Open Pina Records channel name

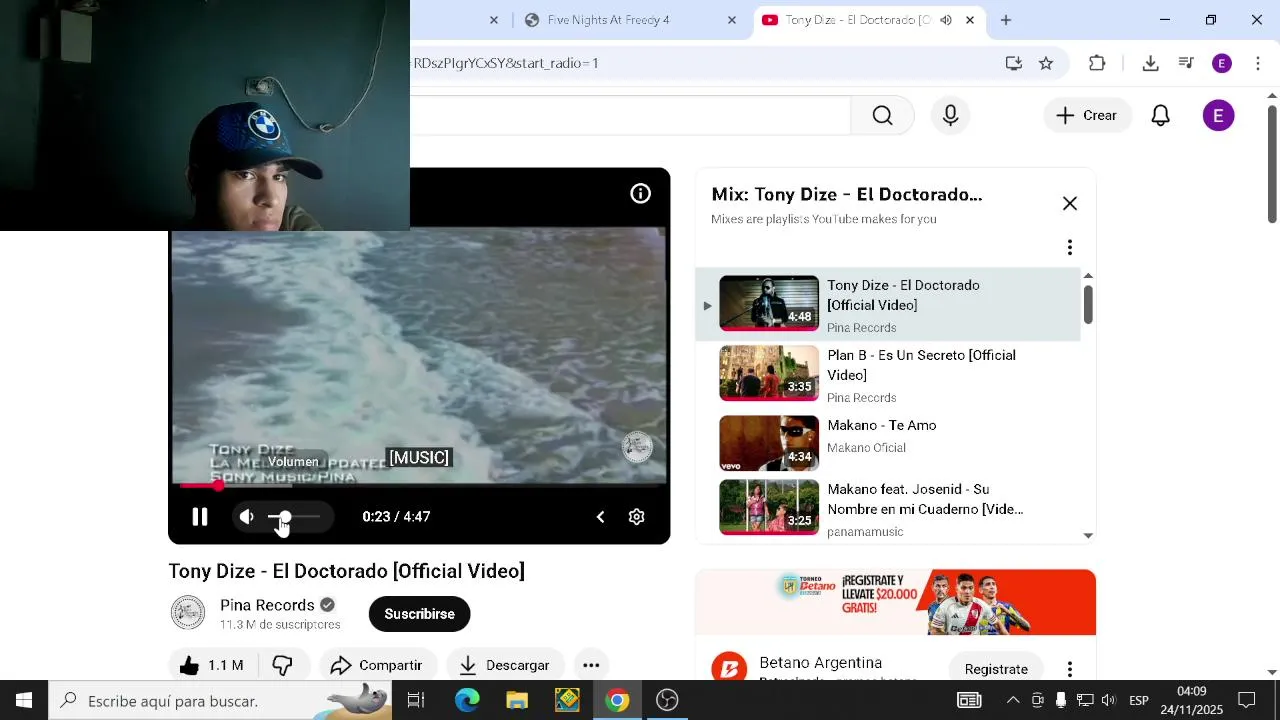coord(267,605)
